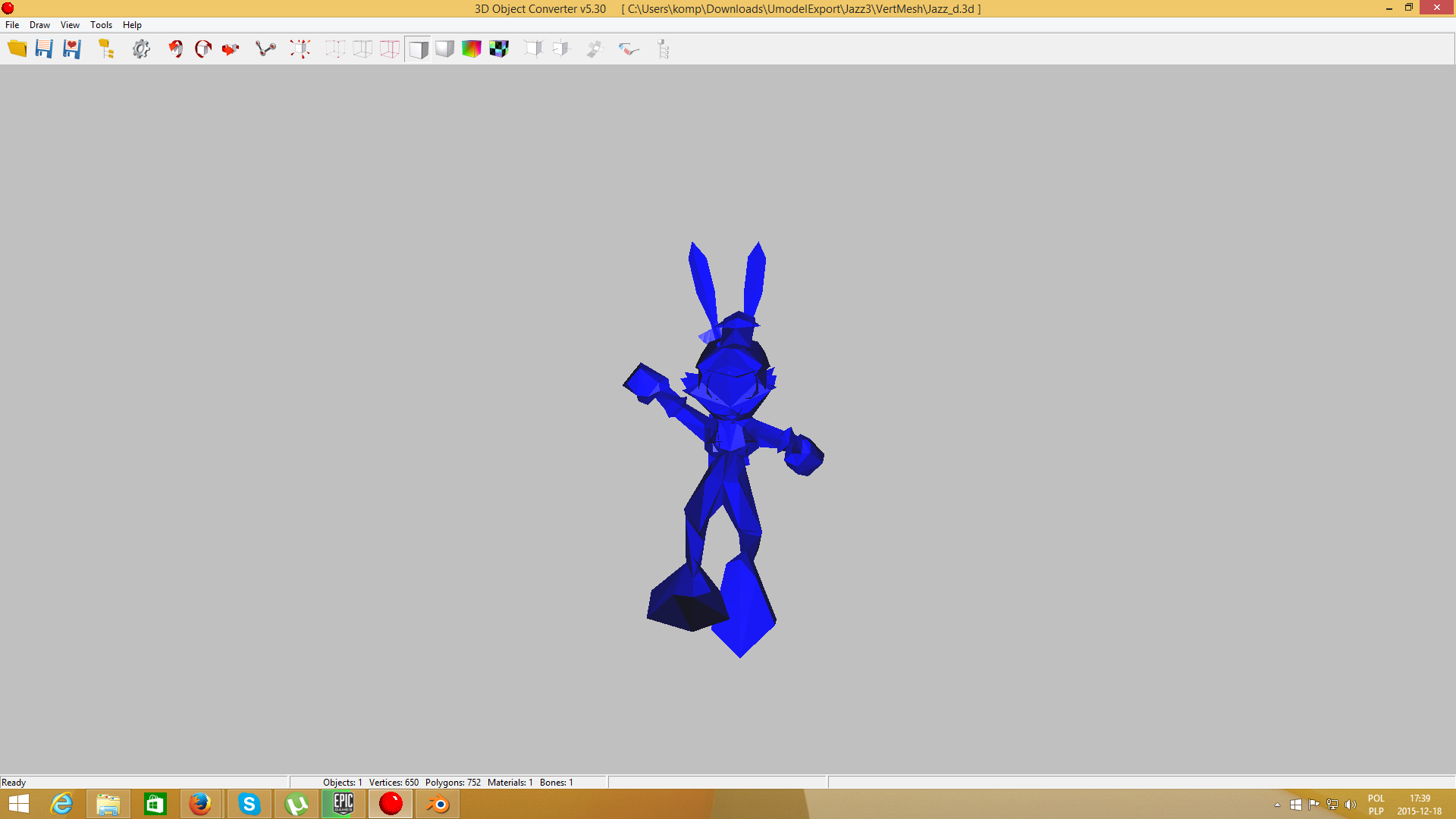
Task: Open Blender from the taskbar
Action: (438, 804)
